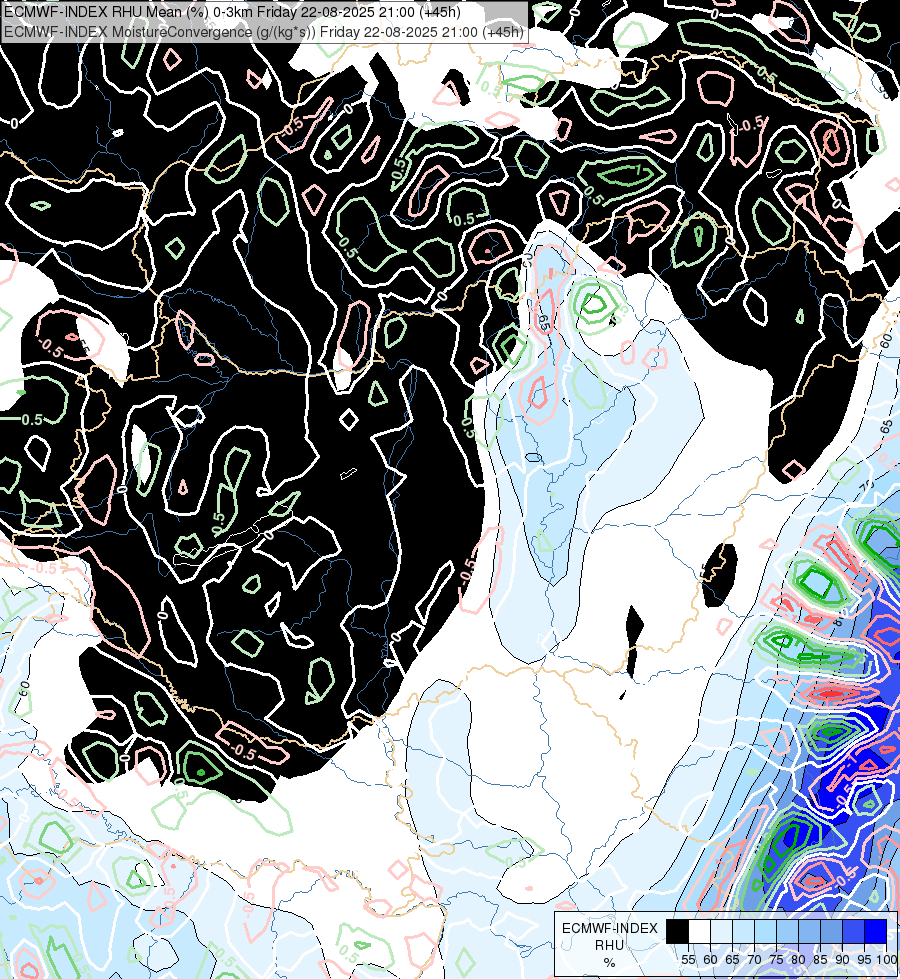Click the 'ECMWF-INDEX MoistureConvergence' title line

(x=264, y=32)
